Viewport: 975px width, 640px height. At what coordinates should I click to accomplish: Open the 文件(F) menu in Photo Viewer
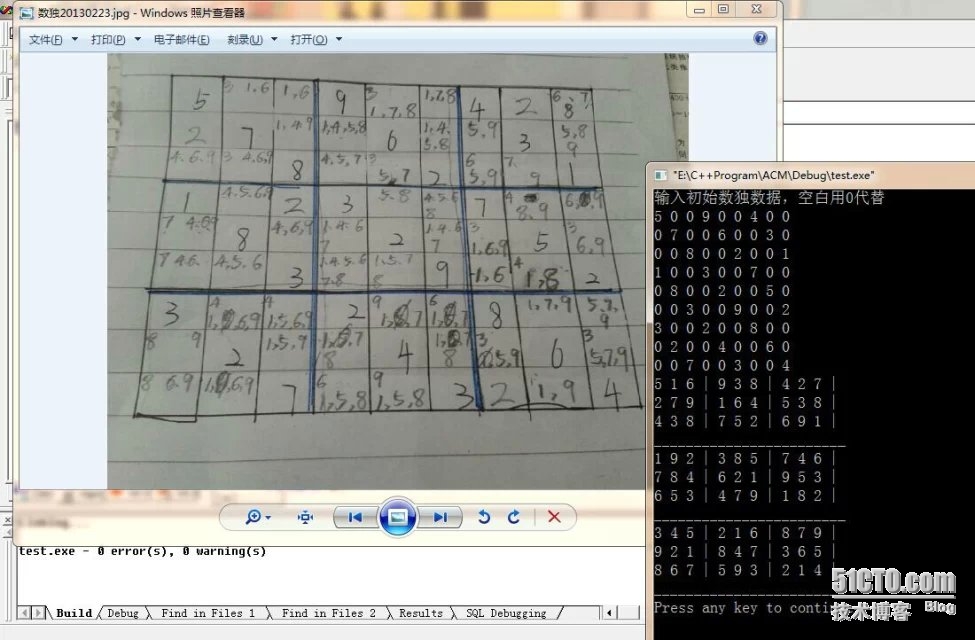tap(45, 40)
